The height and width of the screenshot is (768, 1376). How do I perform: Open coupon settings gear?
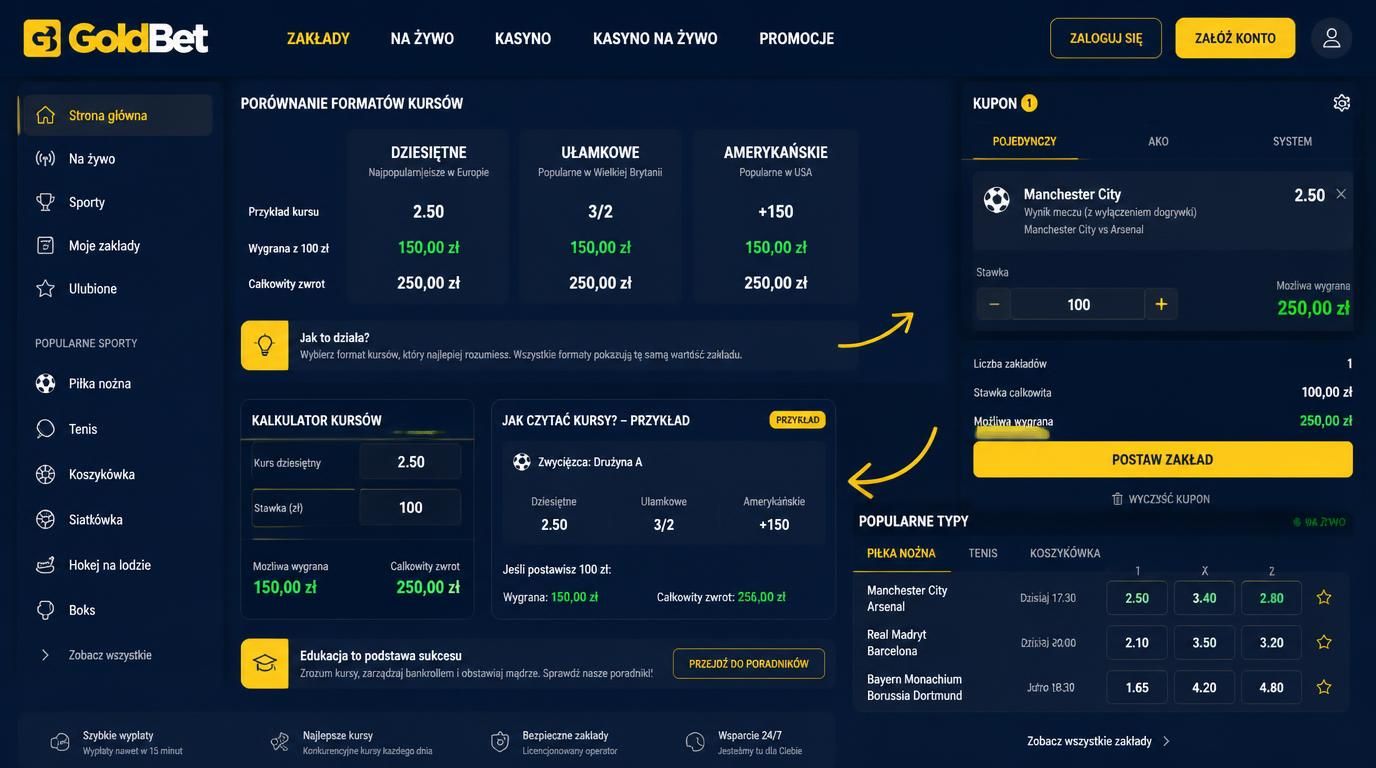click(x=1342, y=103)
